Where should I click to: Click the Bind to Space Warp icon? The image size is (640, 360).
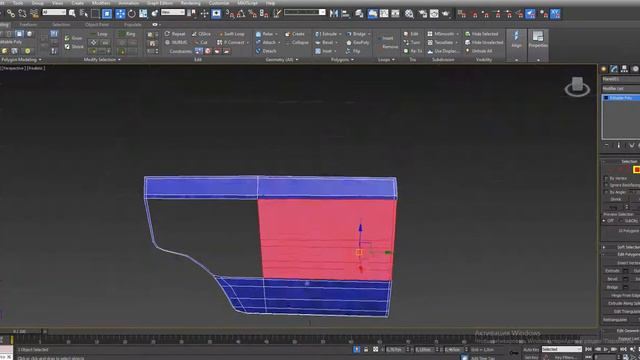34,14
